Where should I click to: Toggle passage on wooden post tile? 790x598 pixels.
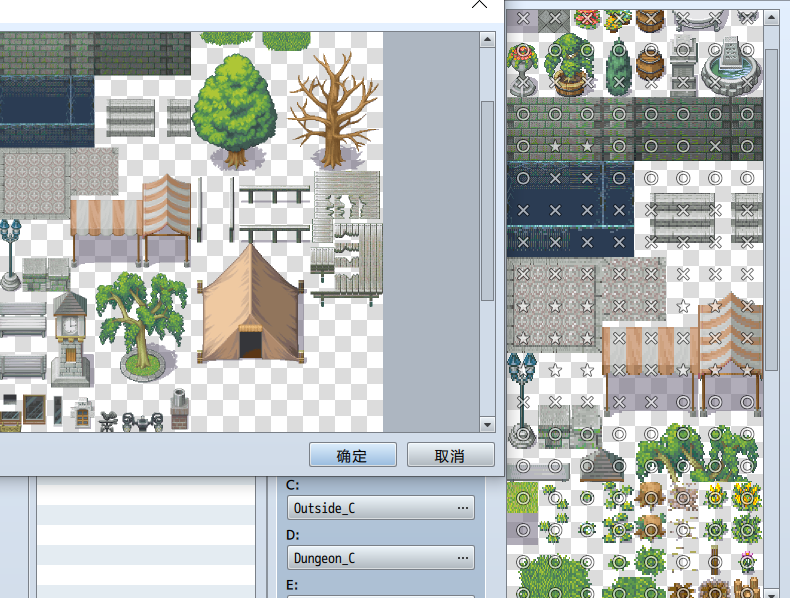[715, 562]
